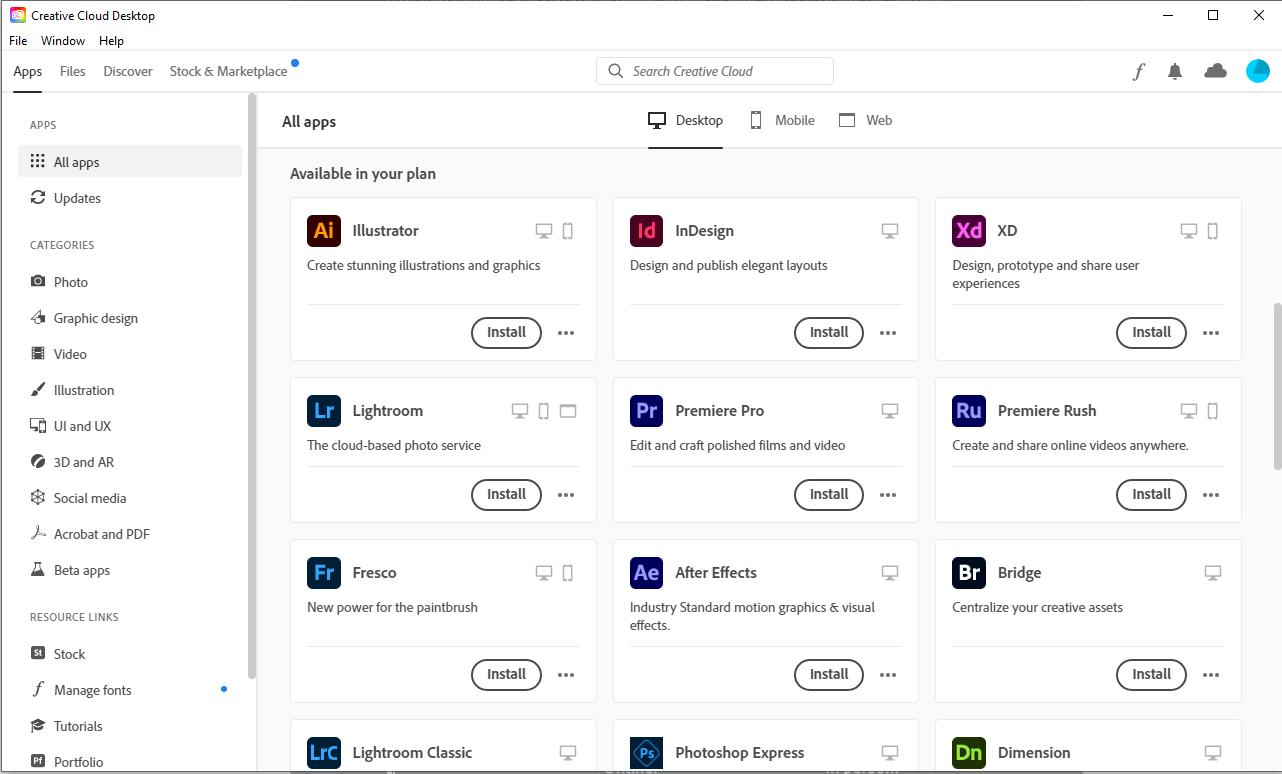
Task: Install Lightroom
Action: click(506, 494)
